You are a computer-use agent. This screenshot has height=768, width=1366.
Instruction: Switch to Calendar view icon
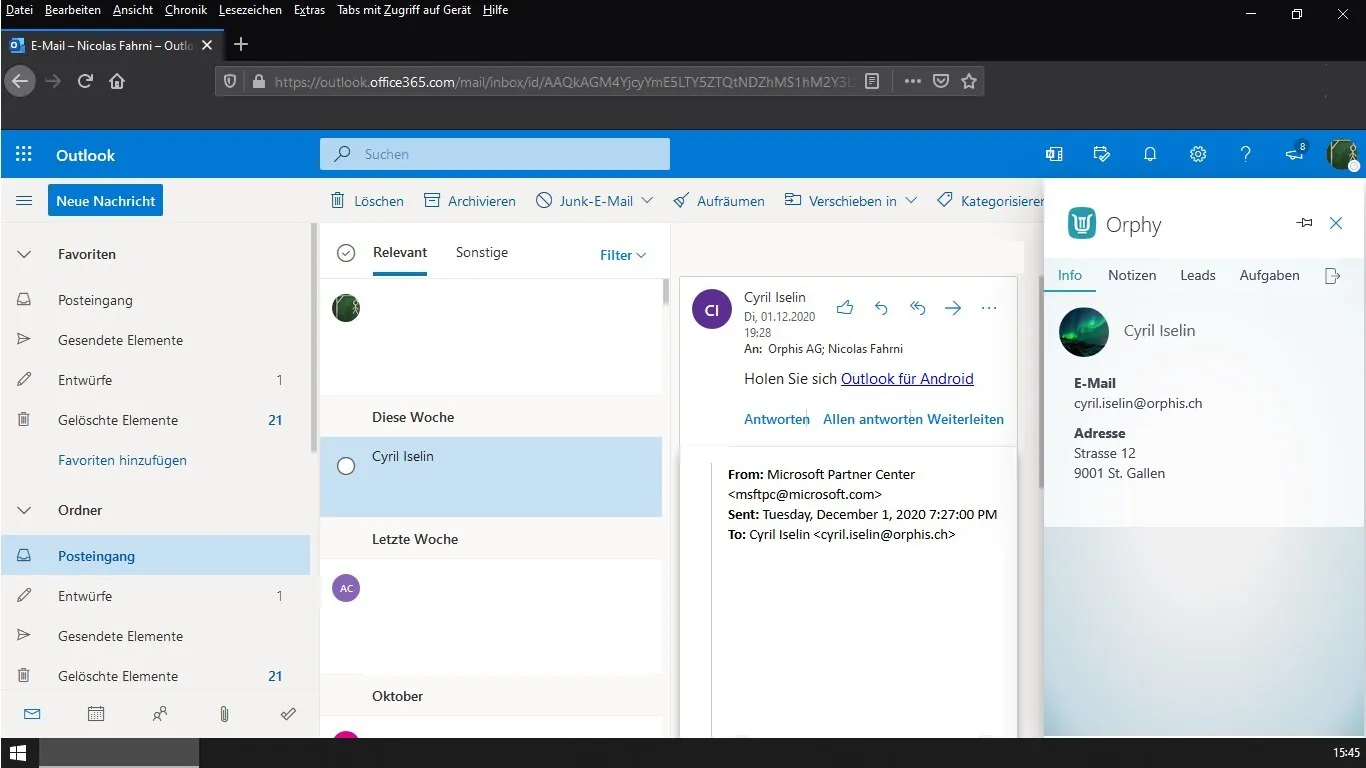click(96, 714)
